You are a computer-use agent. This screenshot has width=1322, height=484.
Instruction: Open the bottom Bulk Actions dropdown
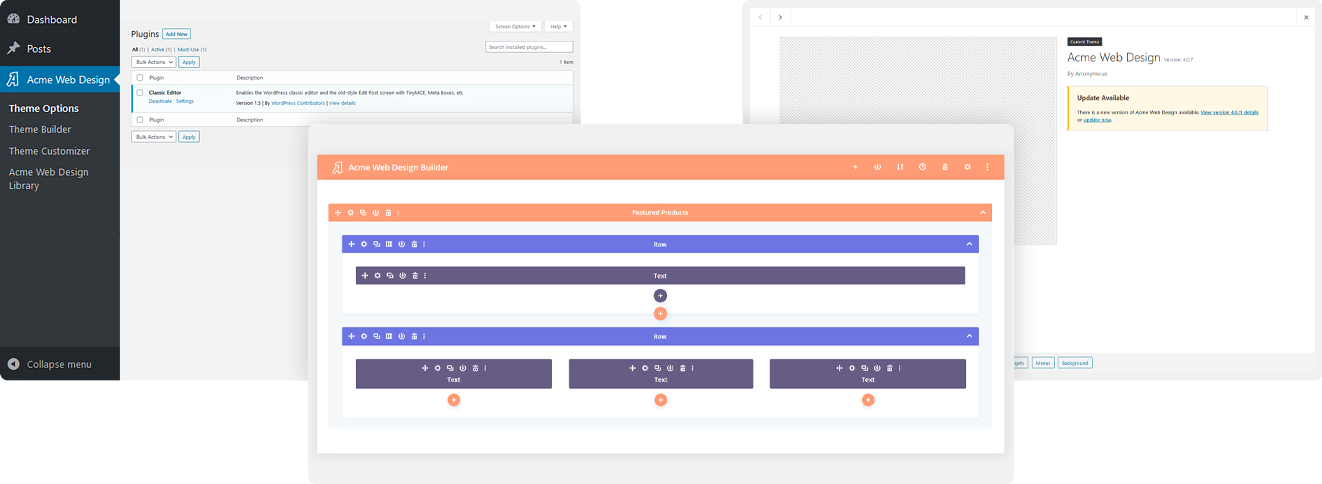(x=154, y=137)
